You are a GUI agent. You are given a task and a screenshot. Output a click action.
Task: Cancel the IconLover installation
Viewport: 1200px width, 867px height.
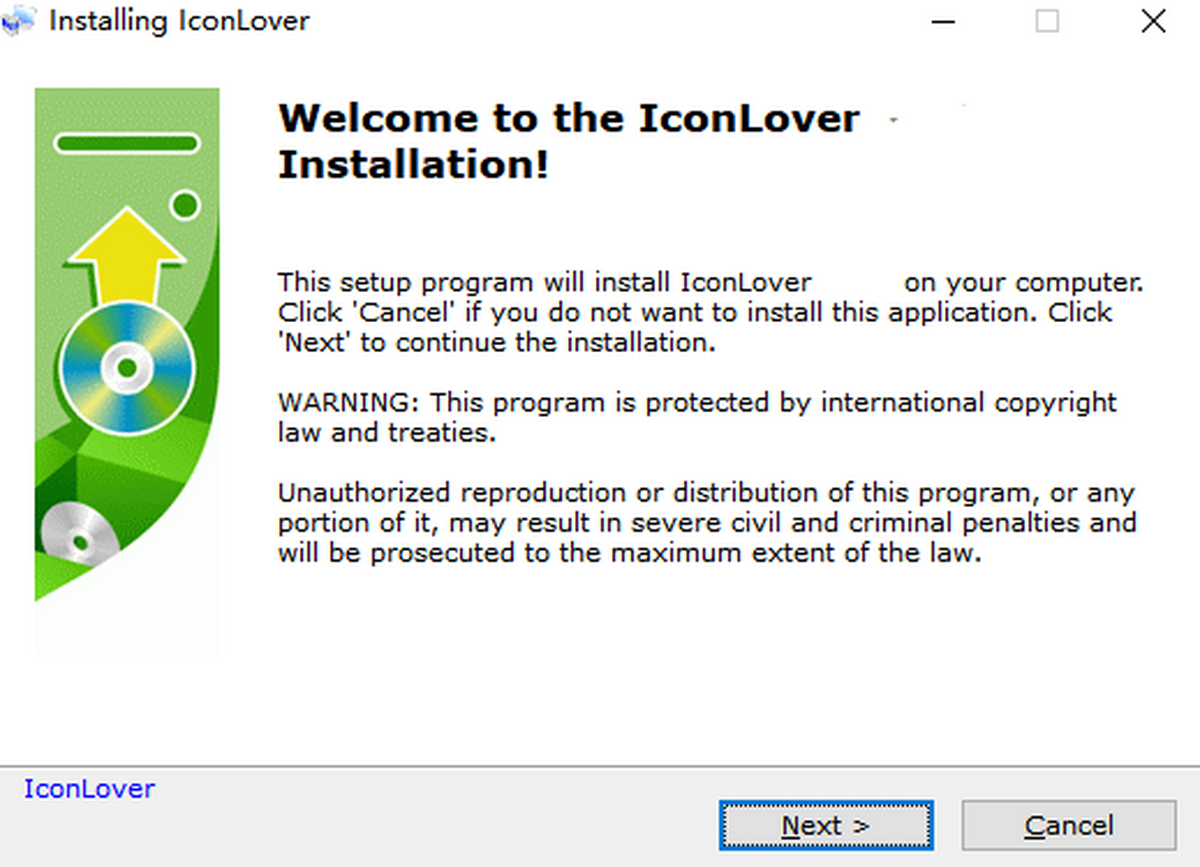pyautogui.click(x=1069, y=826)
